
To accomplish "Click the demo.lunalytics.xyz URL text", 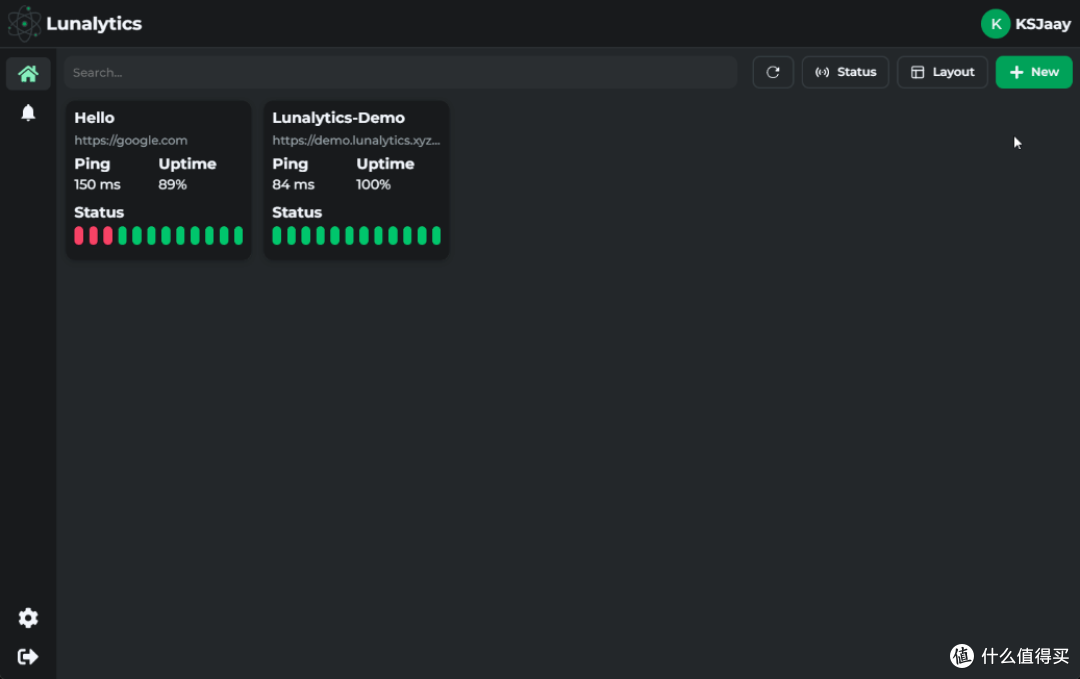I will (356, 140).
